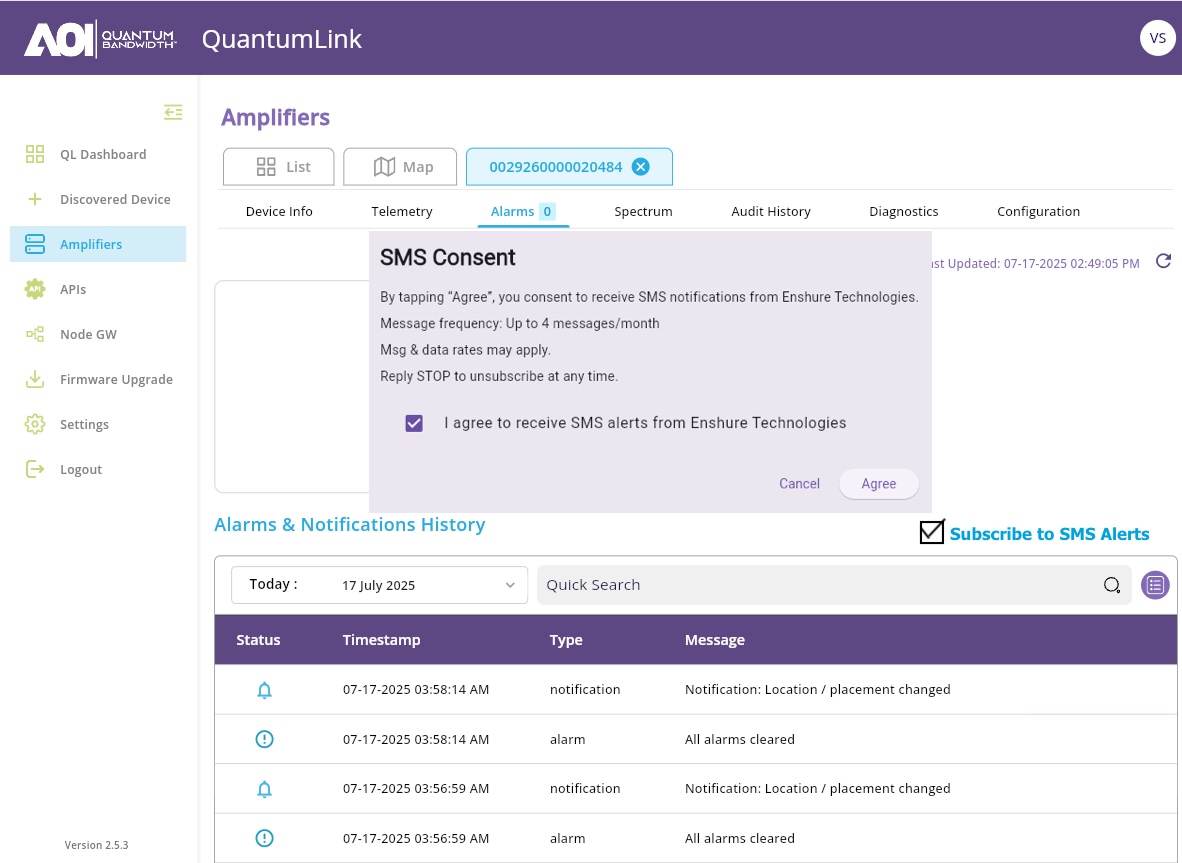Select 'All alarms cleared' message at 03:56:59

[740, 838]
